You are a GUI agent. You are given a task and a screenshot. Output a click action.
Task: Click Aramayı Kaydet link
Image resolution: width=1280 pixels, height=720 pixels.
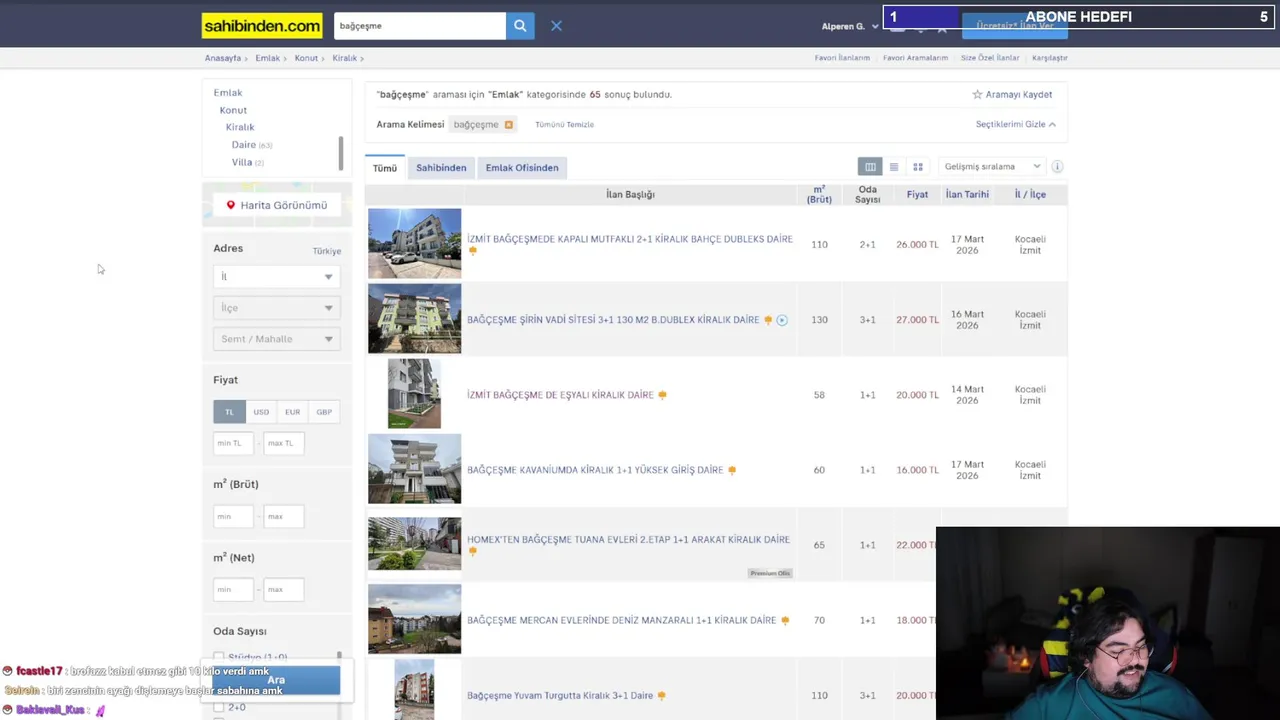point(1019,94)
